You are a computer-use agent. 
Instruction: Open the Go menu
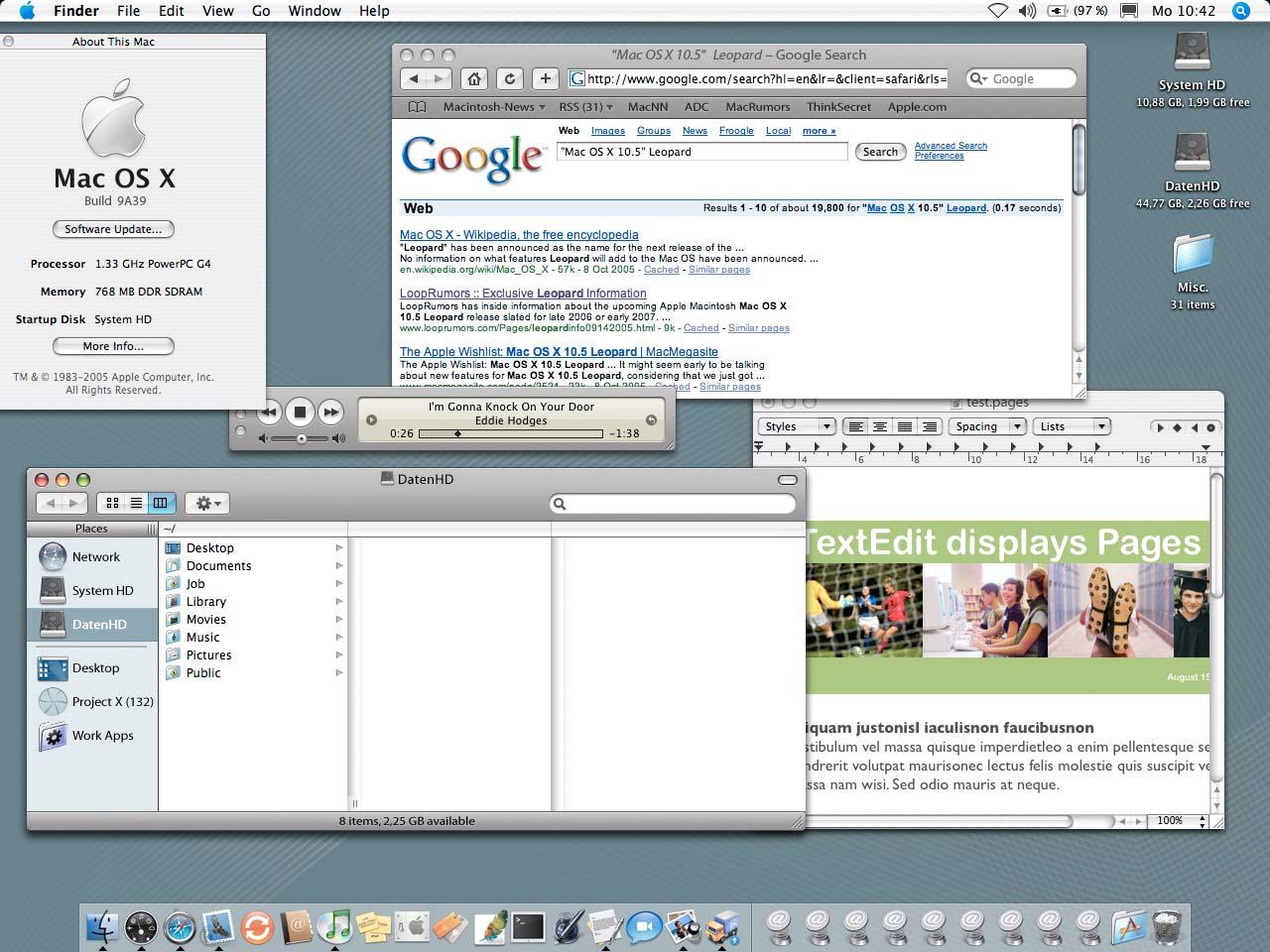[x=261, y=11]
